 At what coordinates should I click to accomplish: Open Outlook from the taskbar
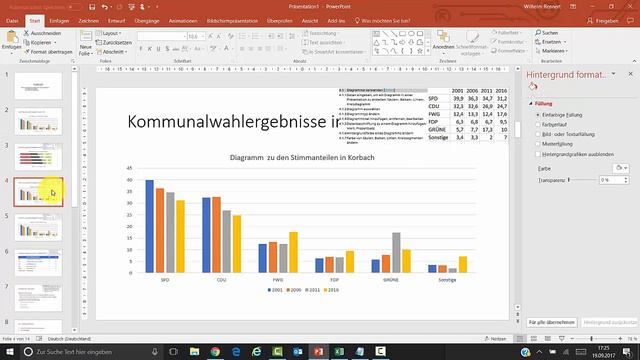click(298, 351)
